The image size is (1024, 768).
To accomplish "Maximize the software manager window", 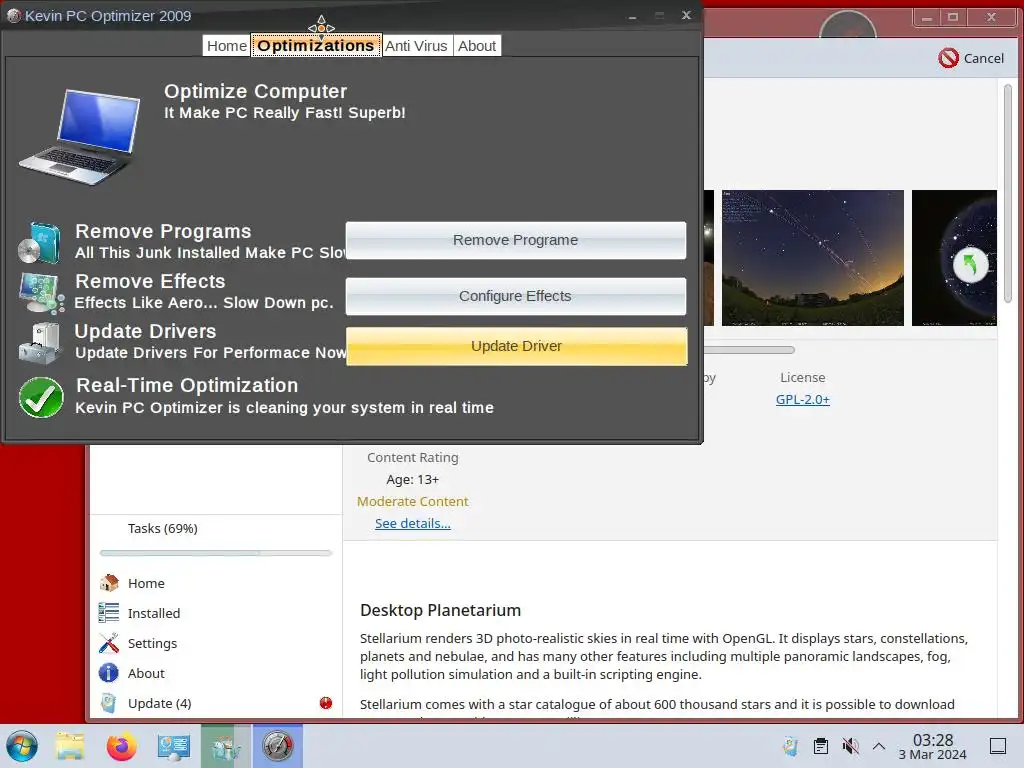I will [x=953, y=17].
